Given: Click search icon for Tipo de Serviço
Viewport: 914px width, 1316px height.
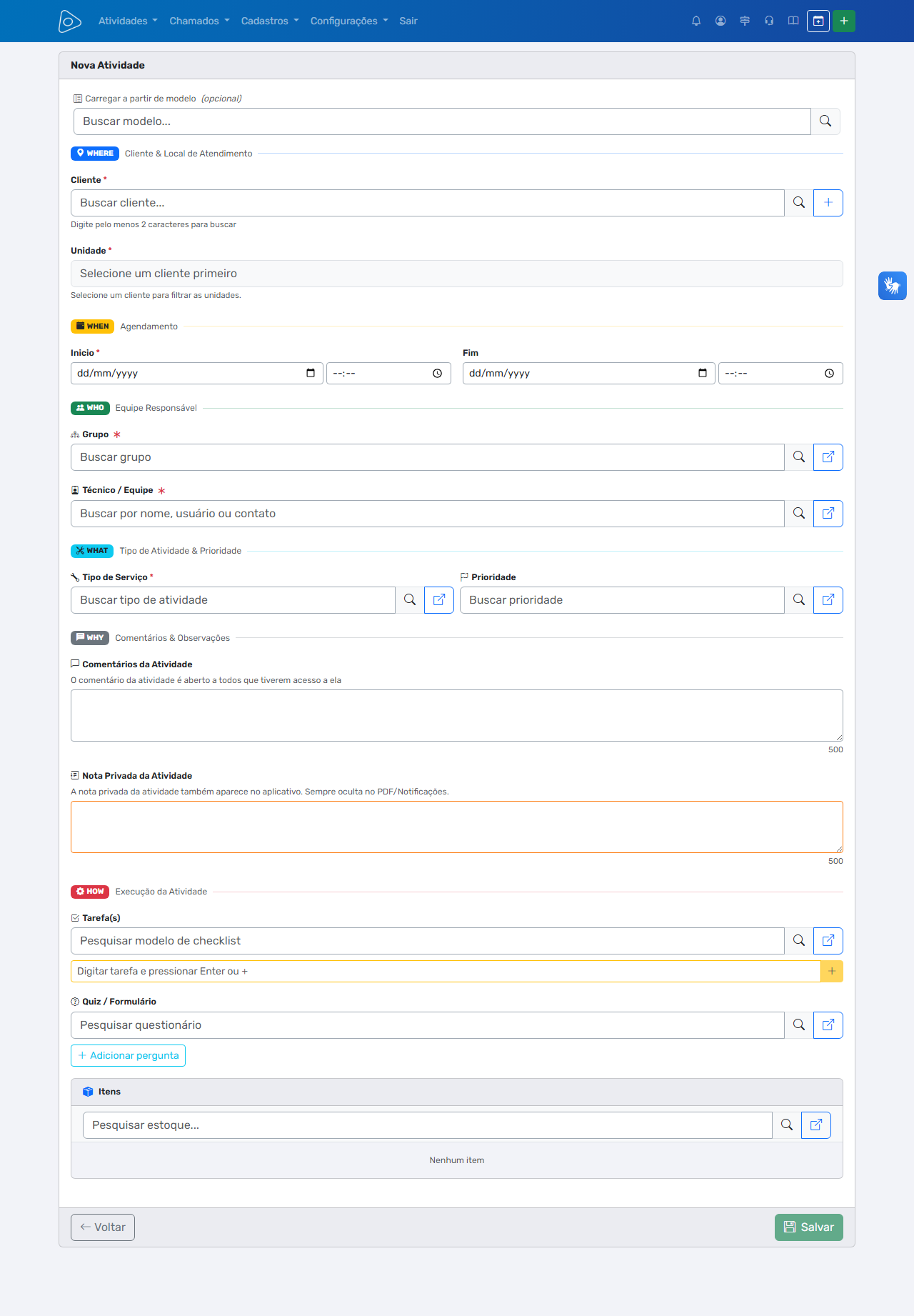Looking at the screenshot, I should (x=410, y=600).
